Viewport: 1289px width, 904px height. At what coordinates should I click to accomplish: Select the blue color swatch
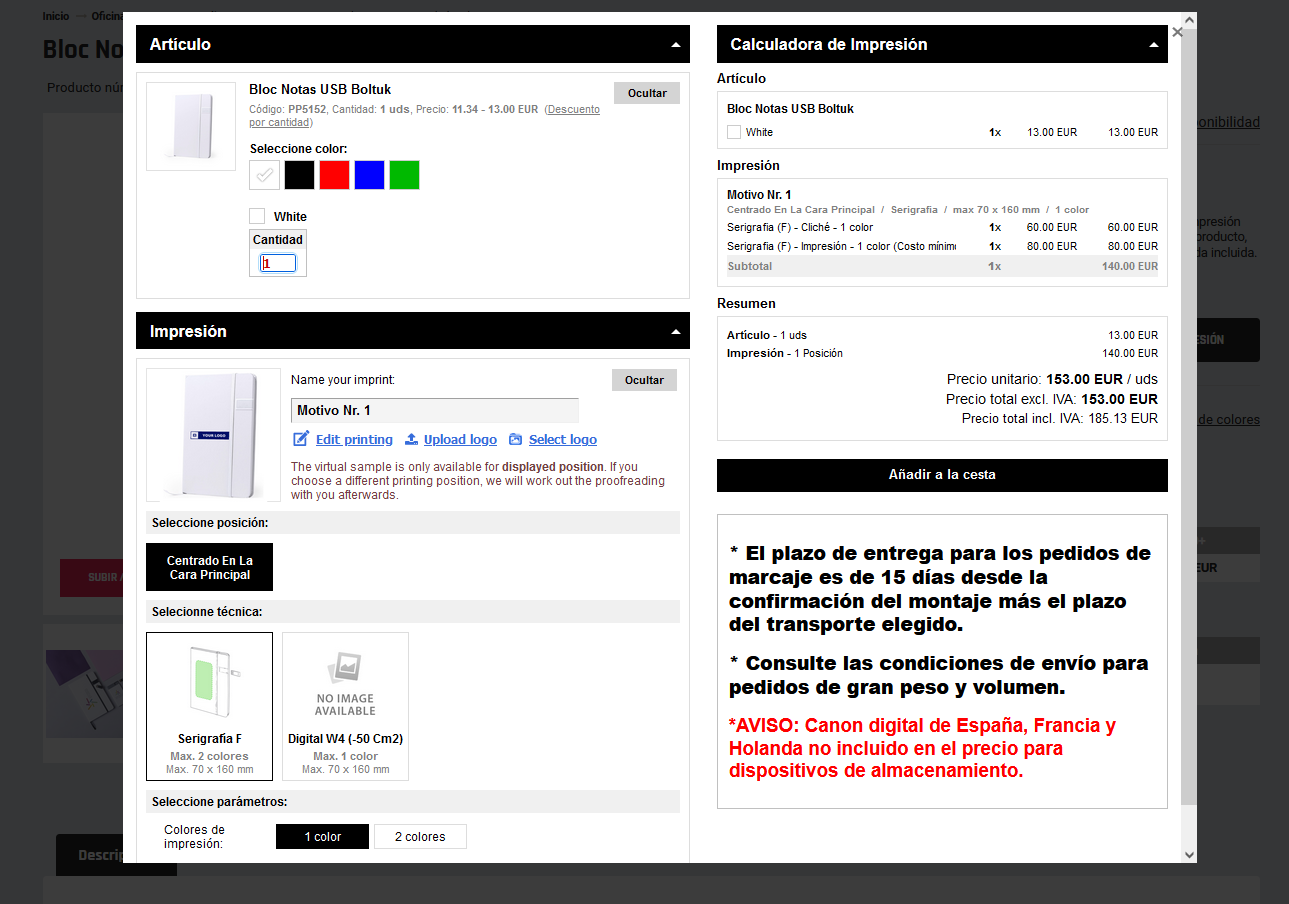(x=369, y=175)
